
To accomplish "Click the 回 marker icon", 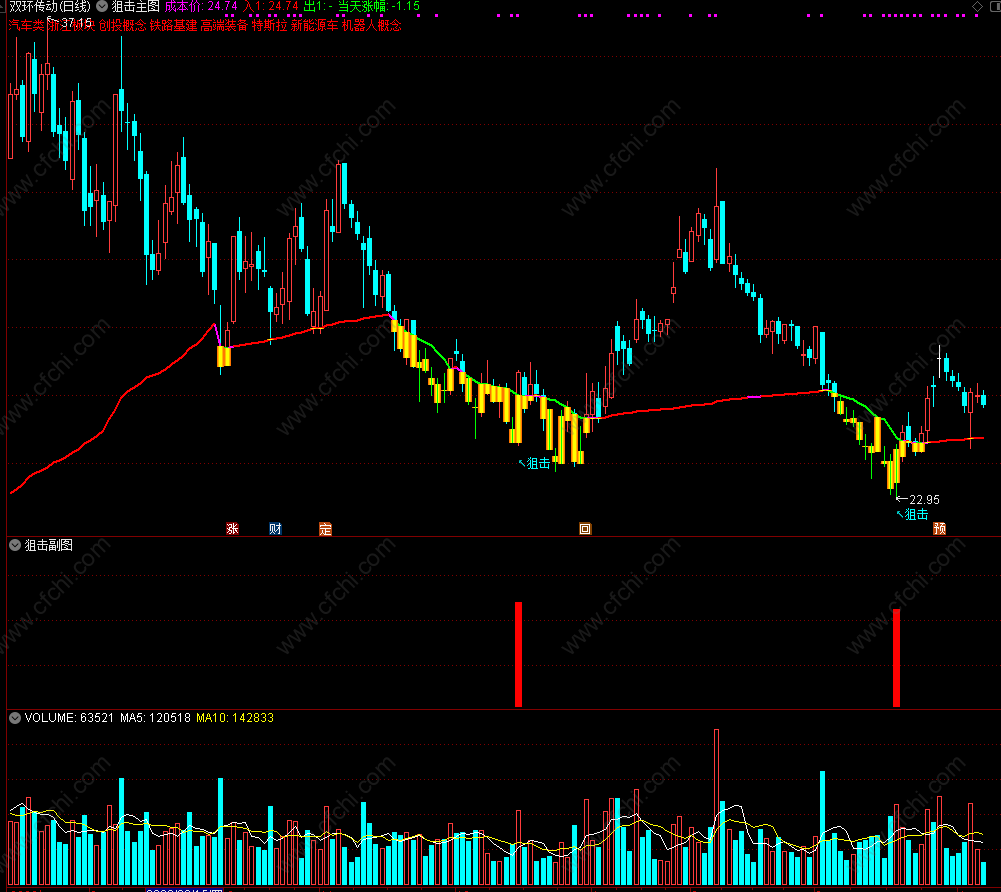I will [x=585, y=528].
